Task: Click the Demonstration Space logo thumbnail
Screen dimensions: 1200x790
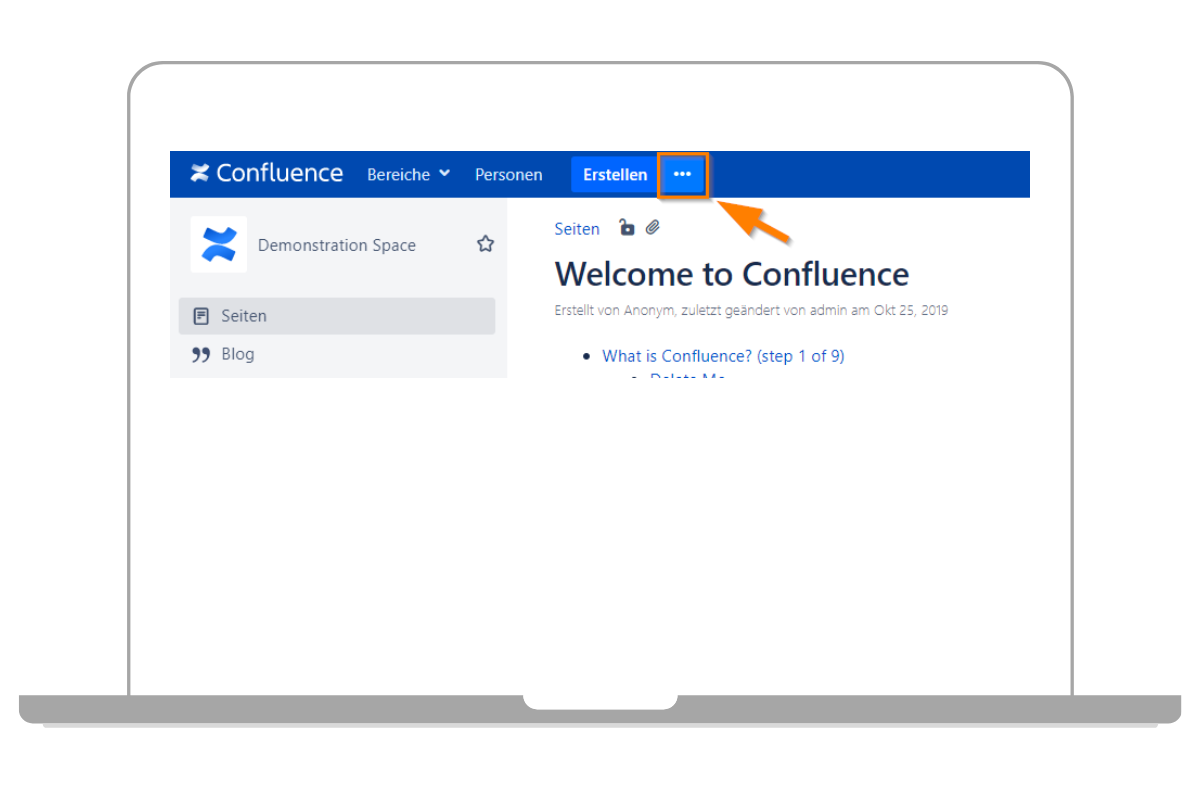Action: point(218,244)
